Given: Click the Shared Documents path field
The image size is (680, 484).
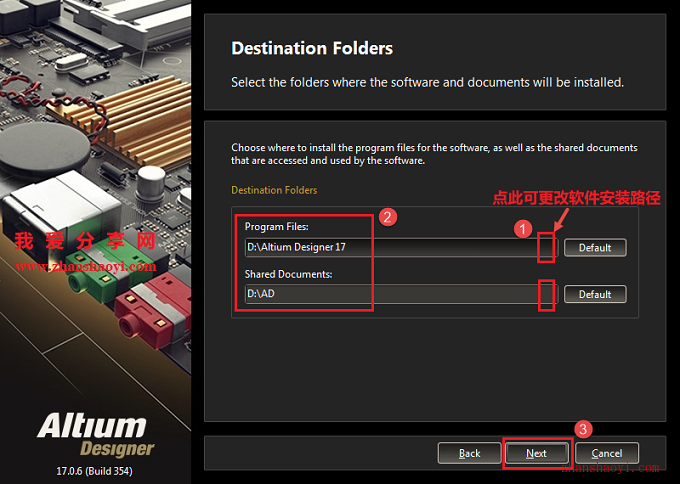Looking at the screenshot, I should [401, 294].
